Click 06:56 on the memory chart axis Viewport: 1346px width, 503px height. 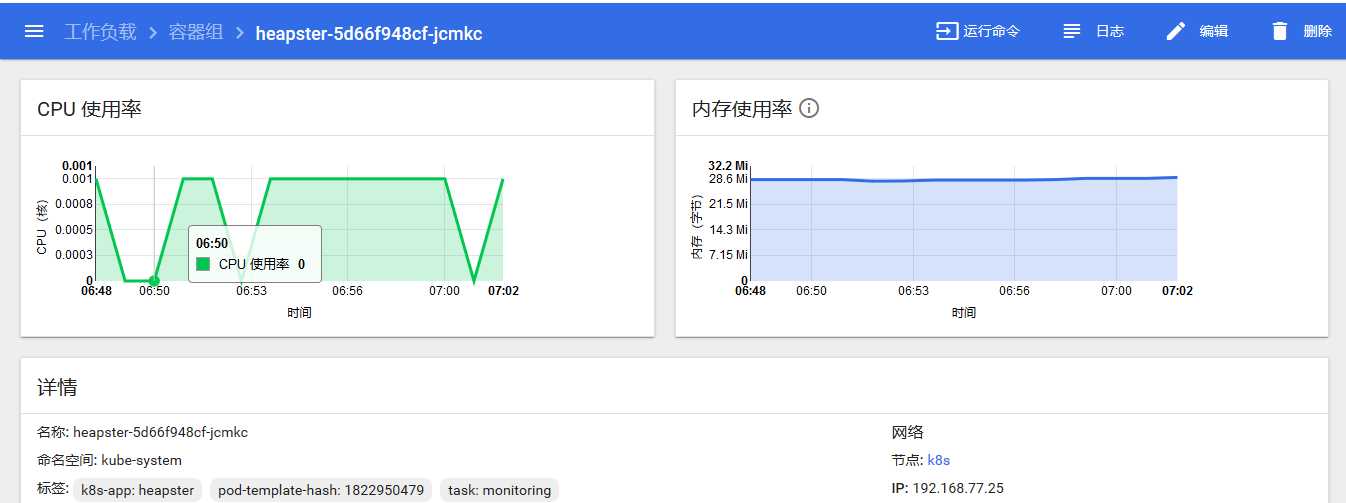pyautogui.click(x=1014, y=291)
